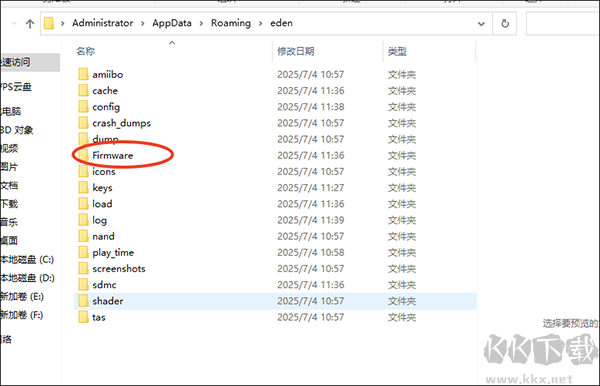
Task: Expand chevron before Administrator in address bar
Action: pos(62,24)
